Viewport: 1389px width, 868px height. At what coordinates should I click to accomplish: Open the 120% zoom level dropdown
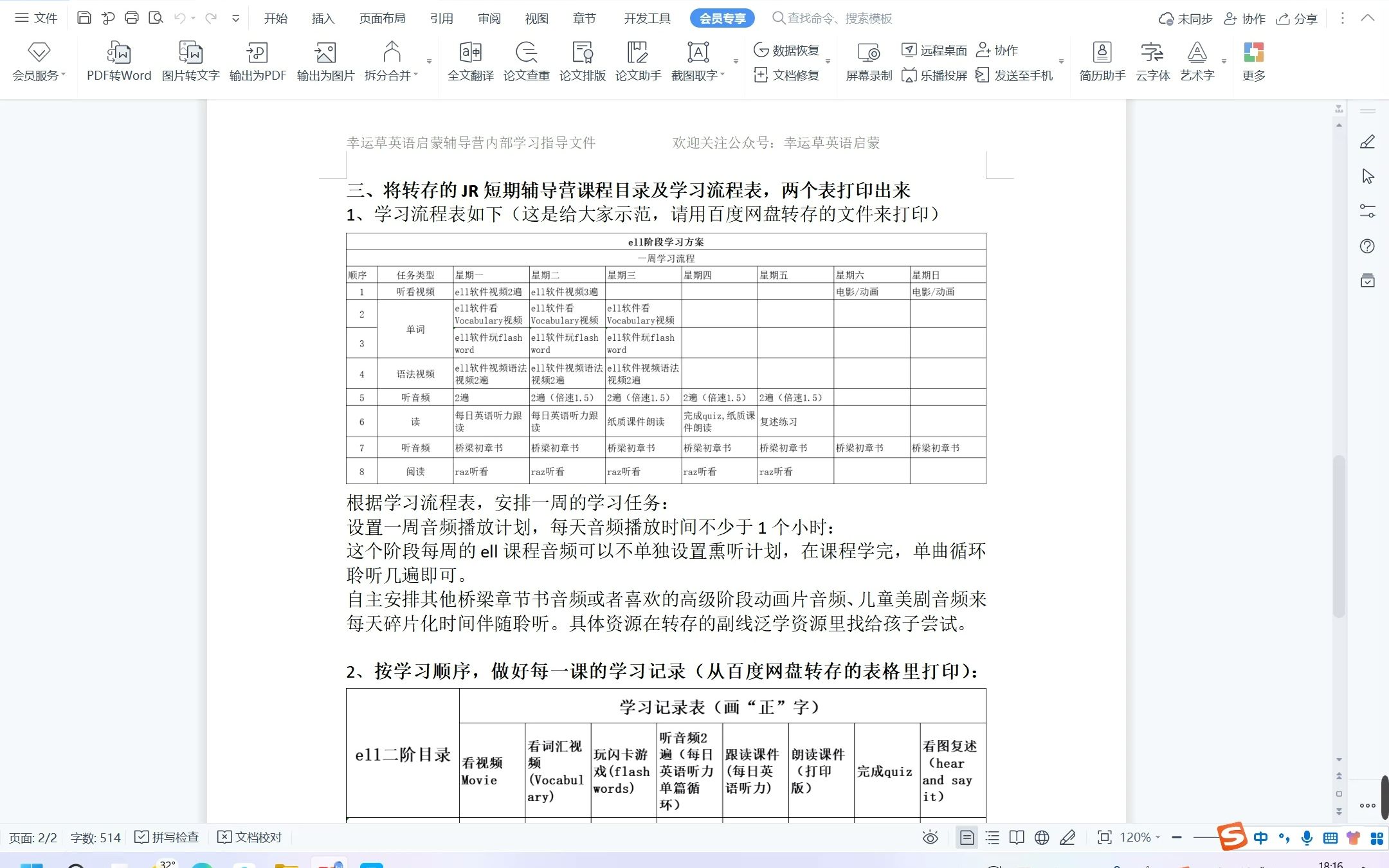(1140, 837)
